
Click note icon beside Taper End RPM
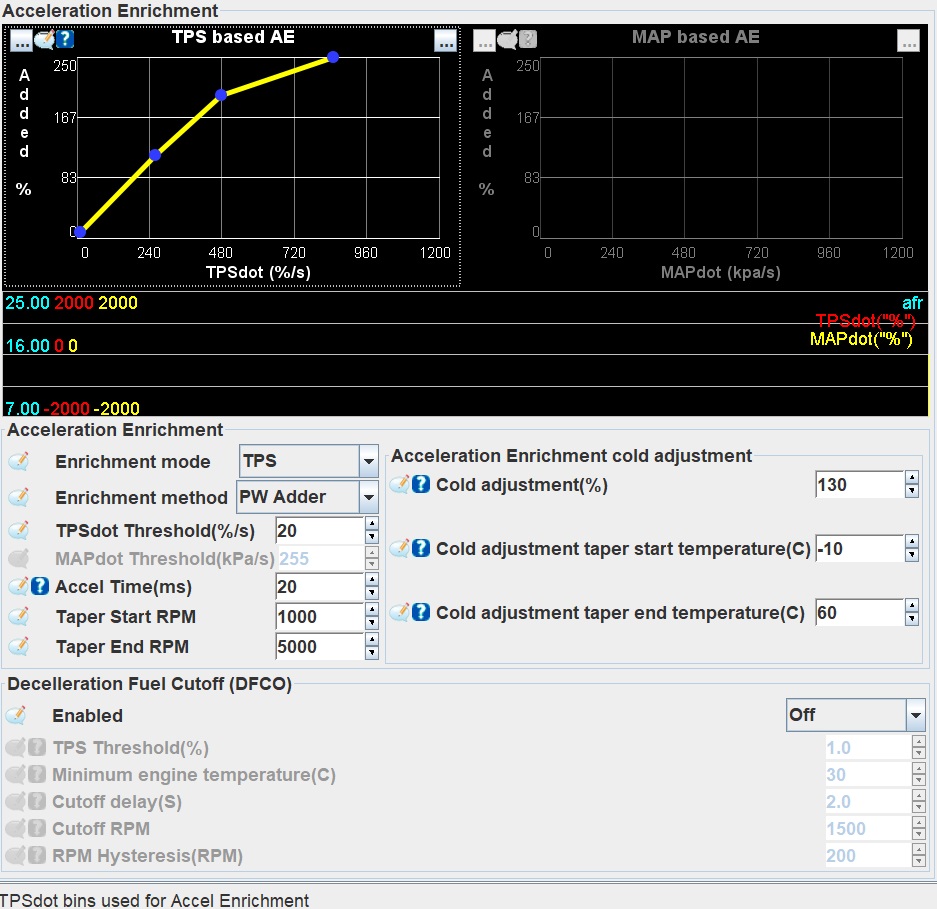point(19,646)
